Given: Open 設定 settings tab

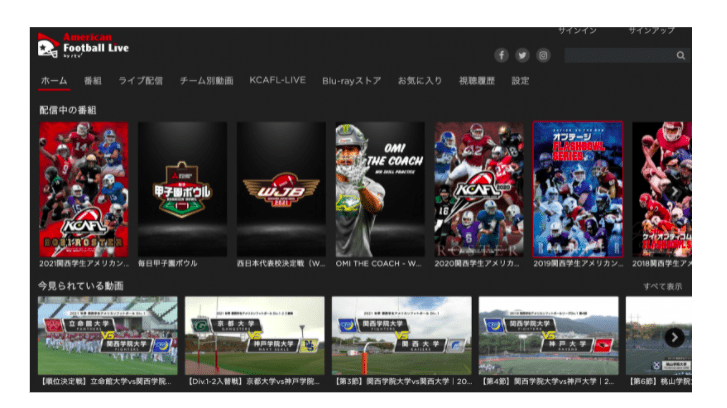Looking at the screenshot, I should 520,81.
